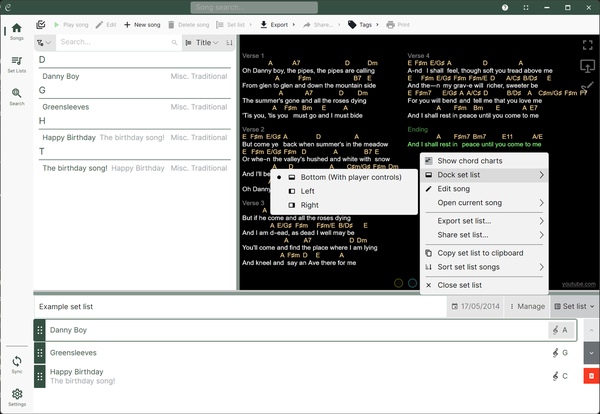Click Close set list
This screenshot has width=600, height=414.
[484, 285]
